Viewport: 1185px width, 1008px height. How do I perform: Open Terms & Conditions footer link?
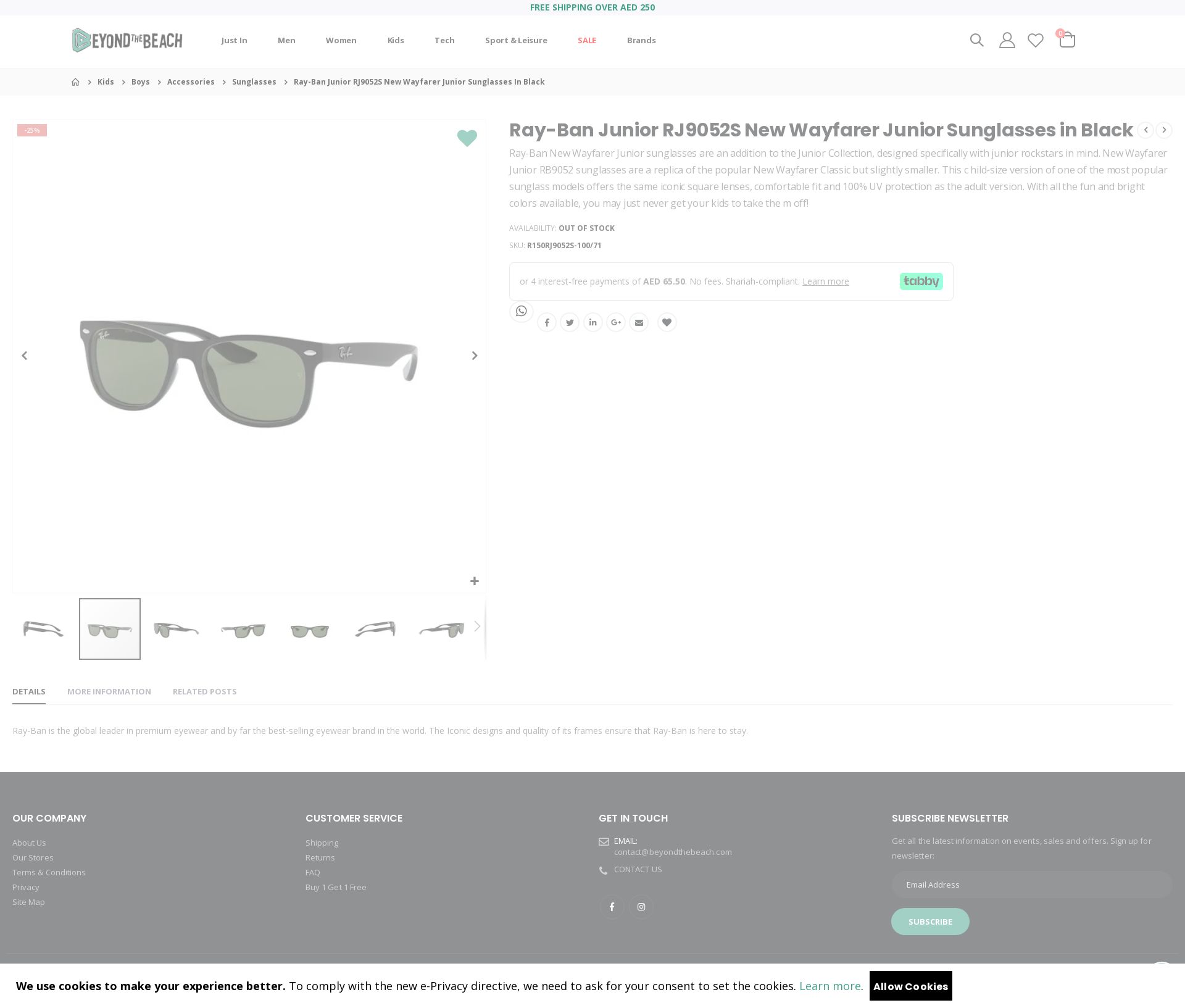pyautogui.click(x=49, y=872)
